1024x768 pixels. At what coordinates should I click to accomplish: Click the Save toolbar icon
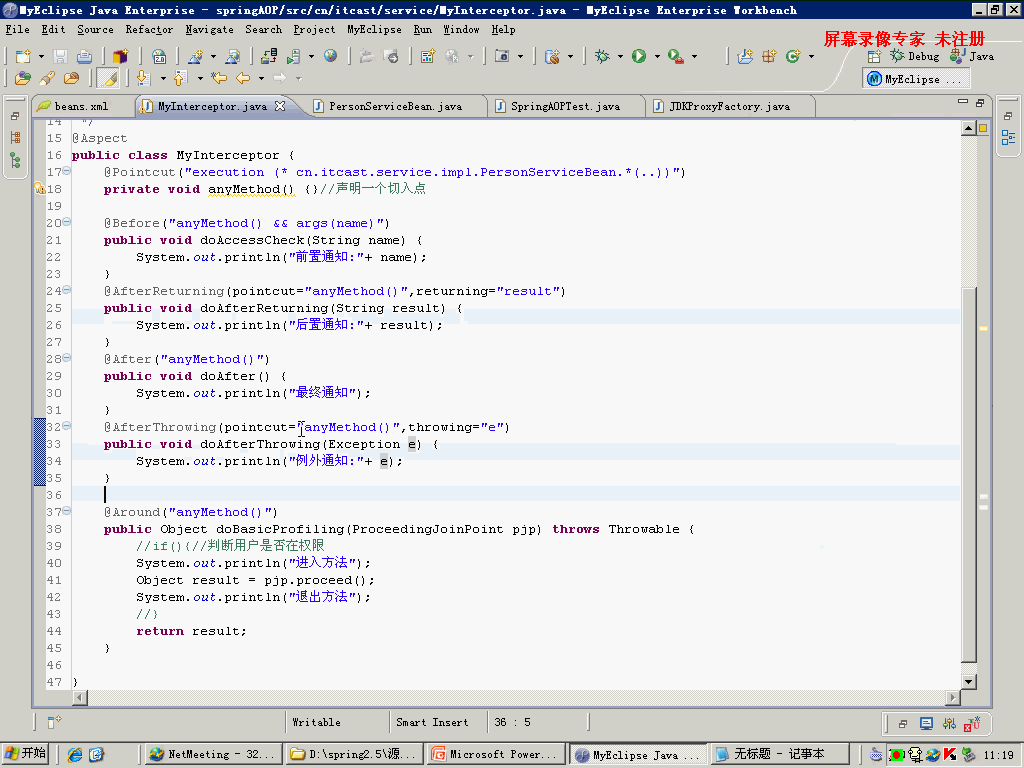pos(60,56)
